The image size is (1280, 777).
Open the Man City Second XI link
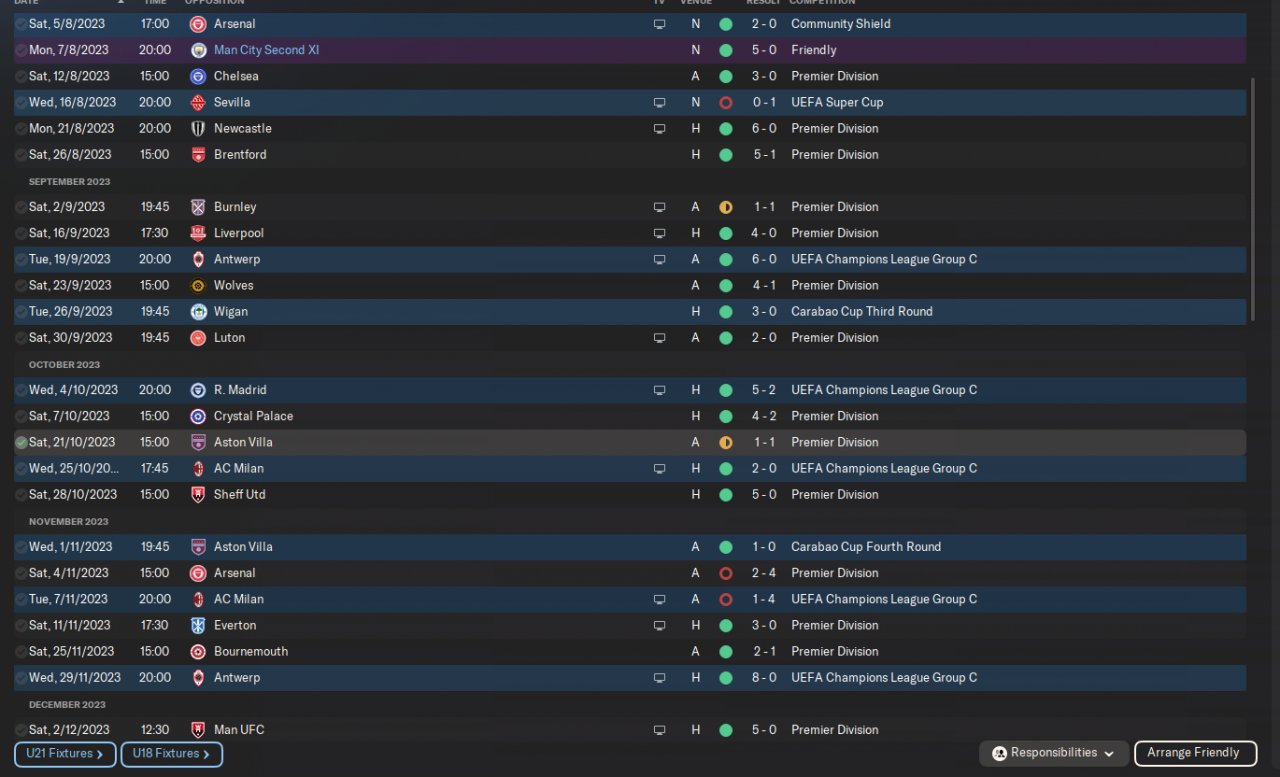point(266,50)
